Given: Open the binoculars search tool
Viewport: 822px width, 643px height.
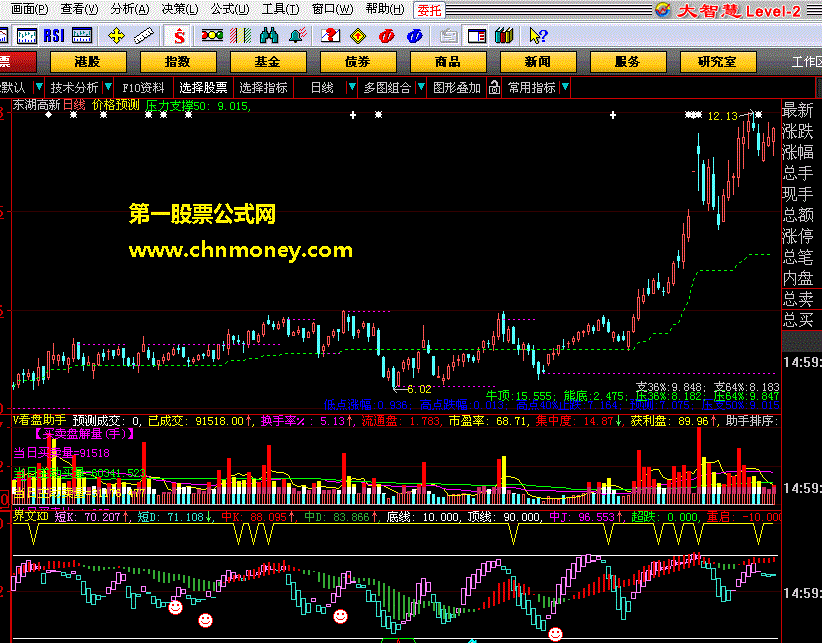Looking at the screenshot, I should 269,36.
